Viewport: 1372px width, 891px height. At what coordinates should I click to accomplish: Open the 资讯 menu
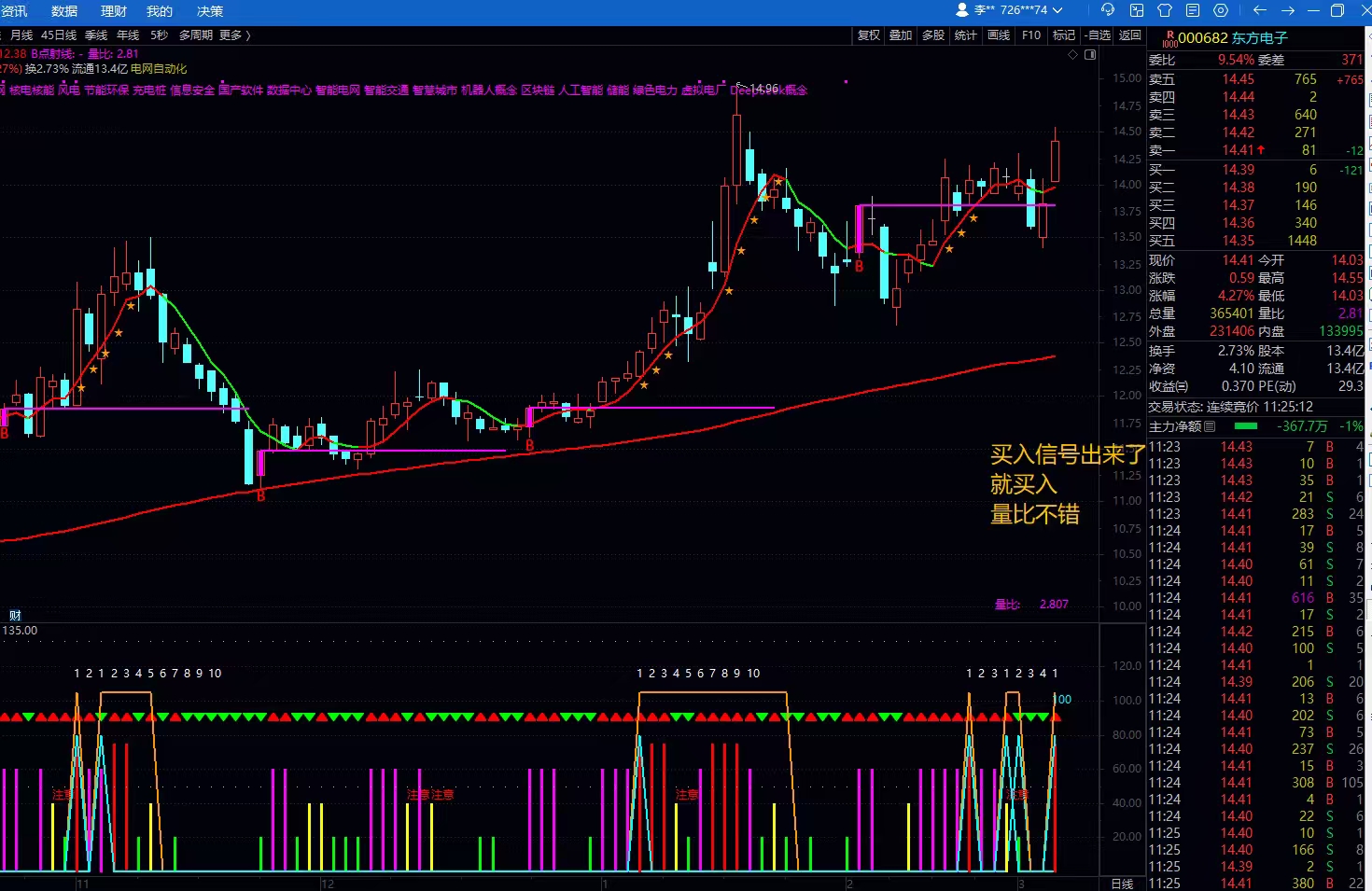click(14, 11)
